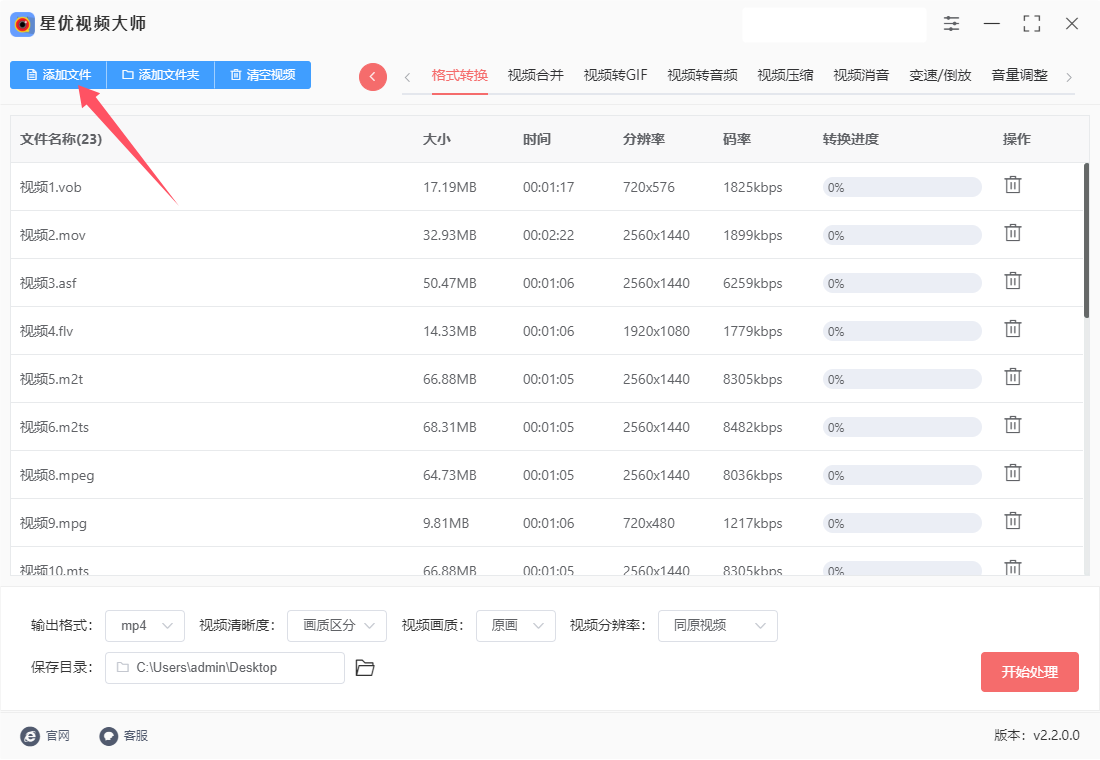
Task: Click duration value 00:02:22
Action: [549, 235]
